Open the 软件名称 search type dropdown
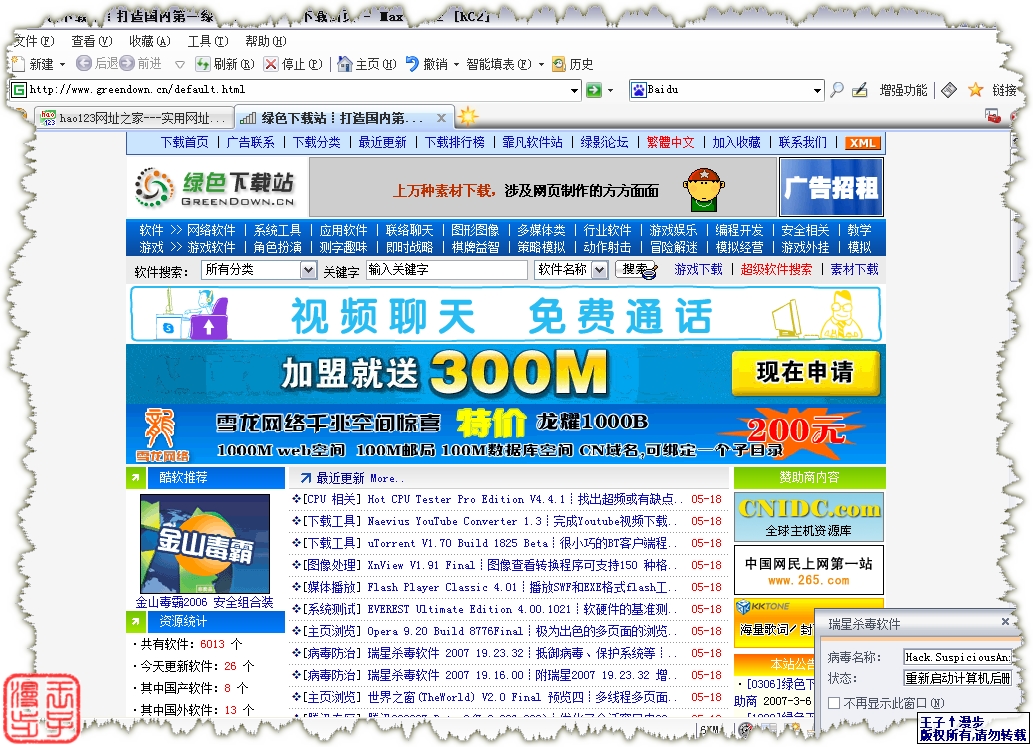 pyautogui.click(x=599, y=269)
